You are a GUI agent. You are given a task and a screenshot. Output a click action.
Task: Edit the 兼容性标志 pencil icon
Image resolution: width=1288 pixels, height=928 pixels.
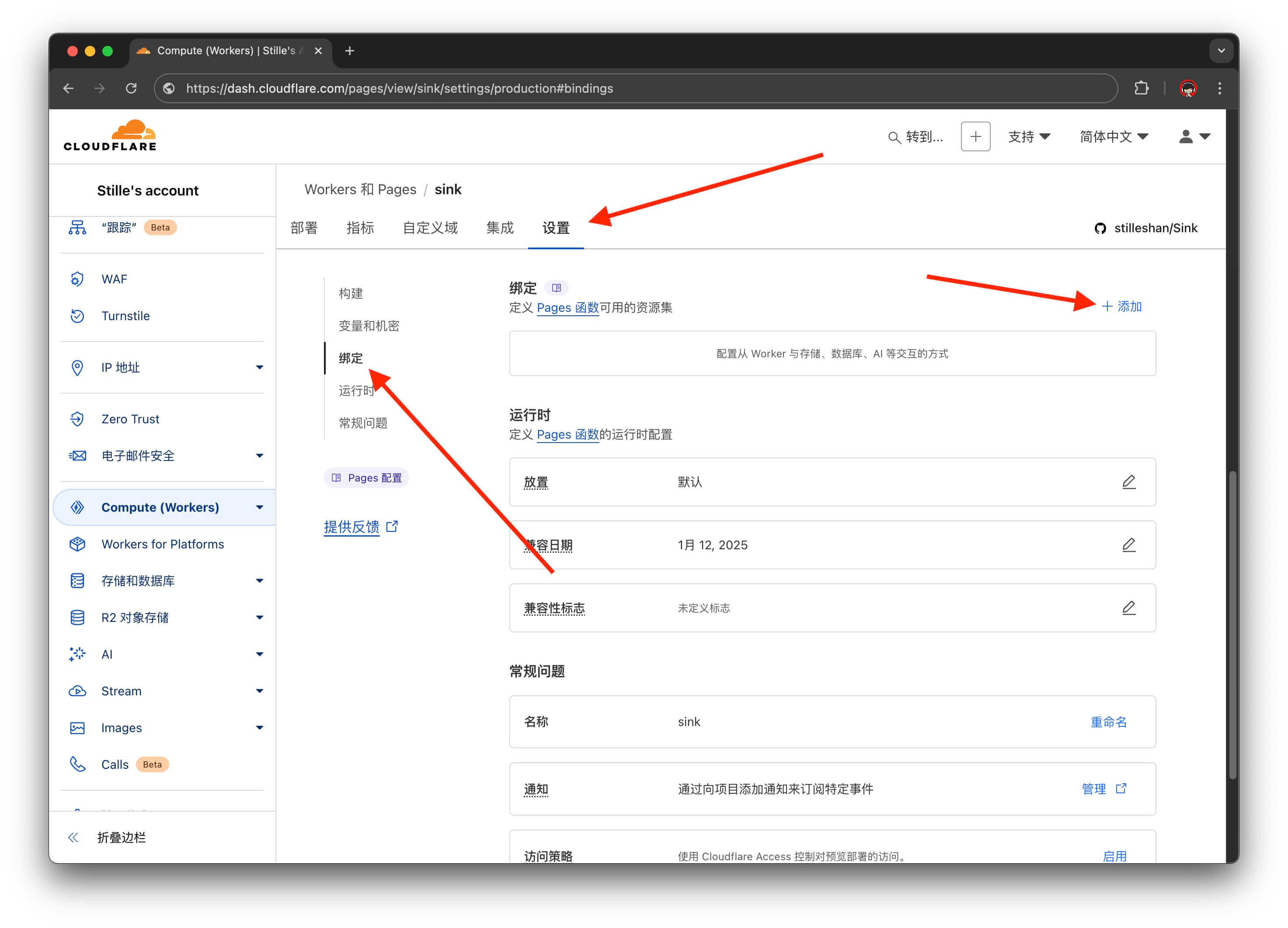[1128, 608]
